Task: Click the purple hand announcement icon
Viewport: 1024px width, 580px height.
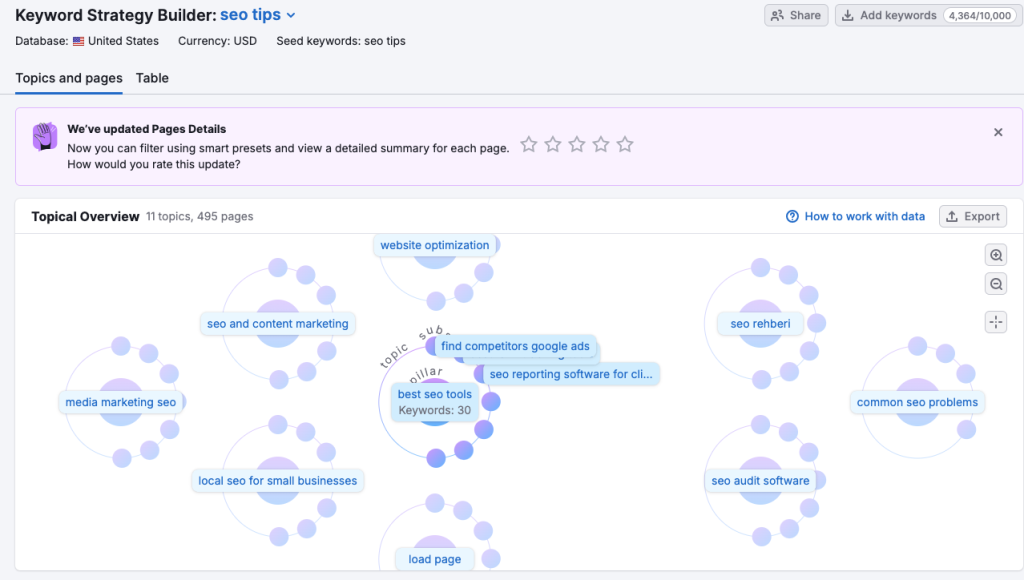Action: pyautogui.click(x=45, y=137)
